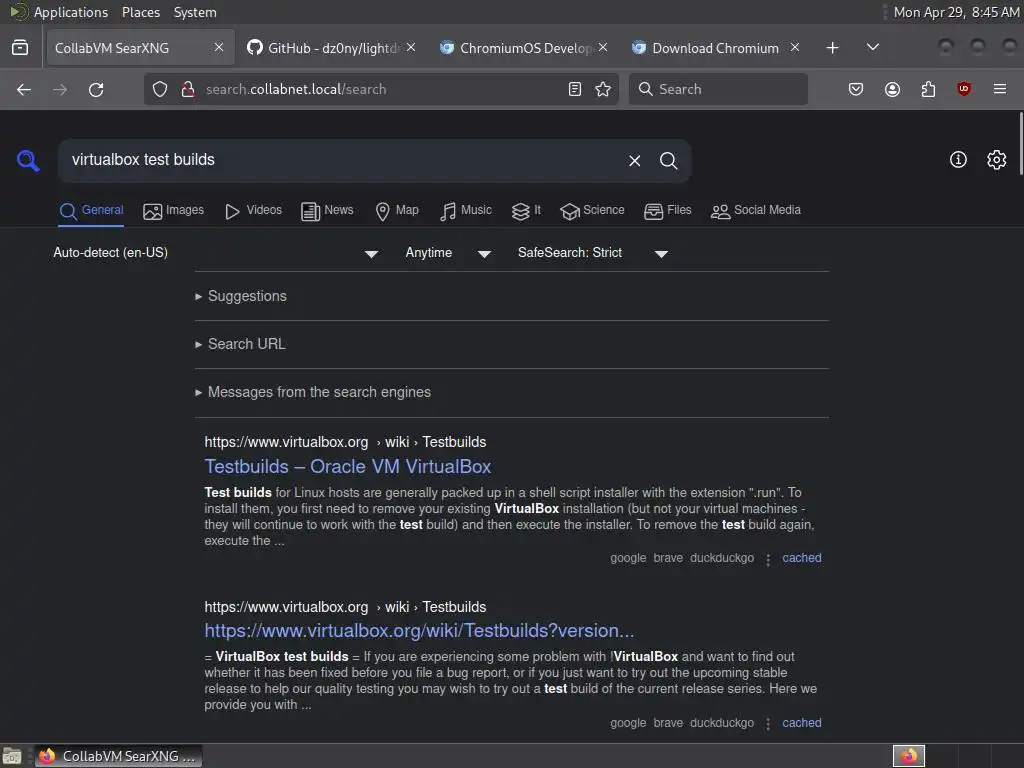Open Firefox account icon
This screenshot has width=1024, height=768.
[x=892, y=89]
